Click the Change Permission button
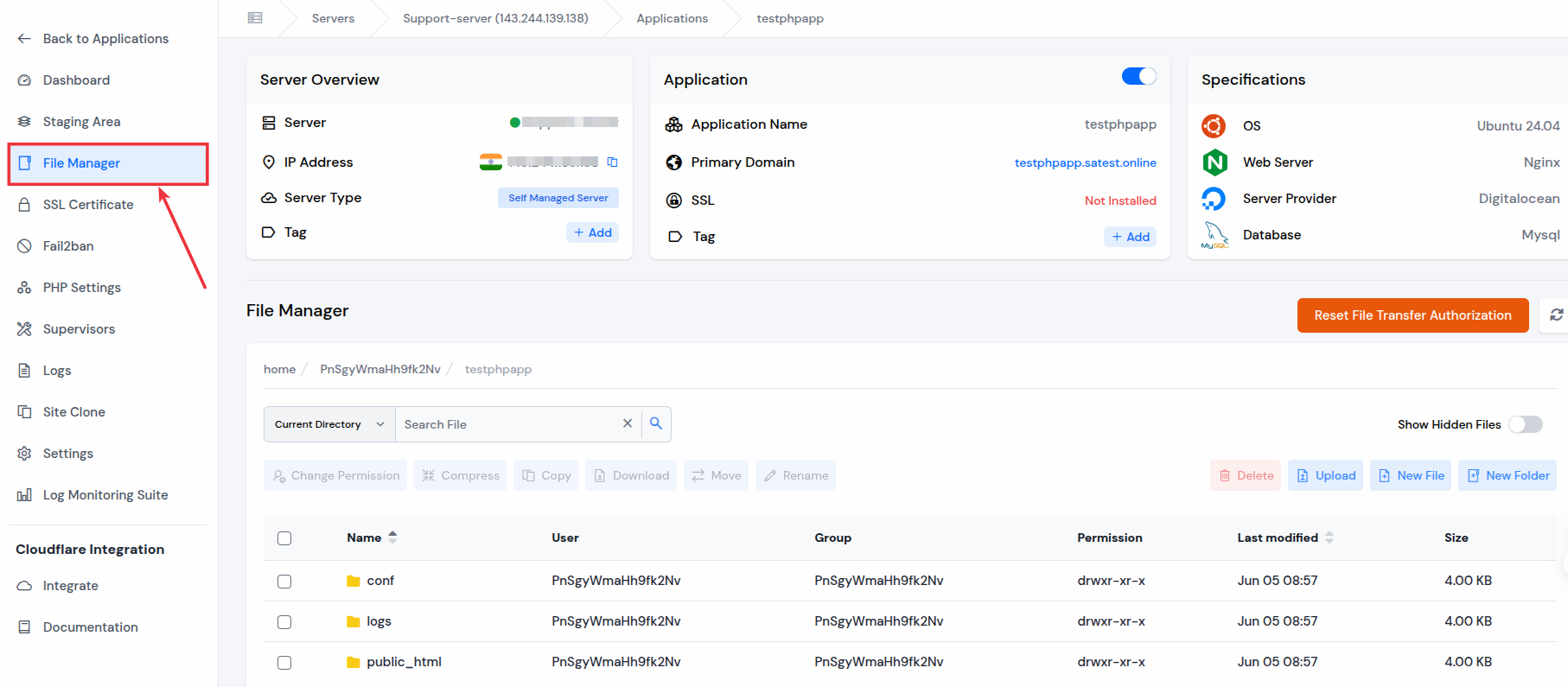The image size is (1568, 687). [335, 475]
